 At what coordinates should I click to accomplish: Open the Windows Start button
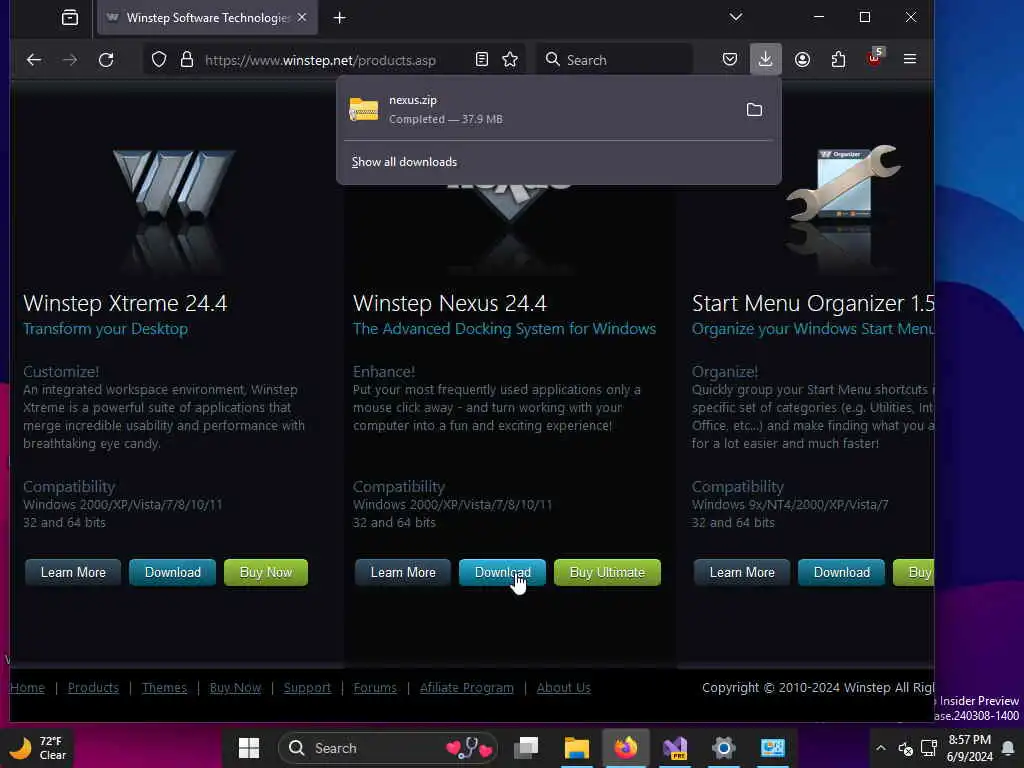249,748
